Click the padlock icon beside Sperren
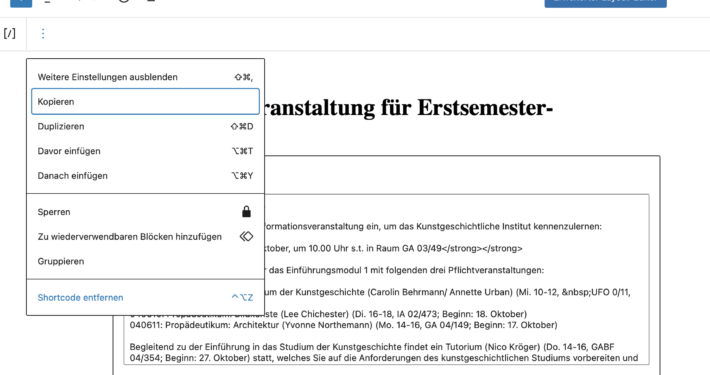Image resolution: width=710 pixels, height=375 pixels. tap(246, 212)
